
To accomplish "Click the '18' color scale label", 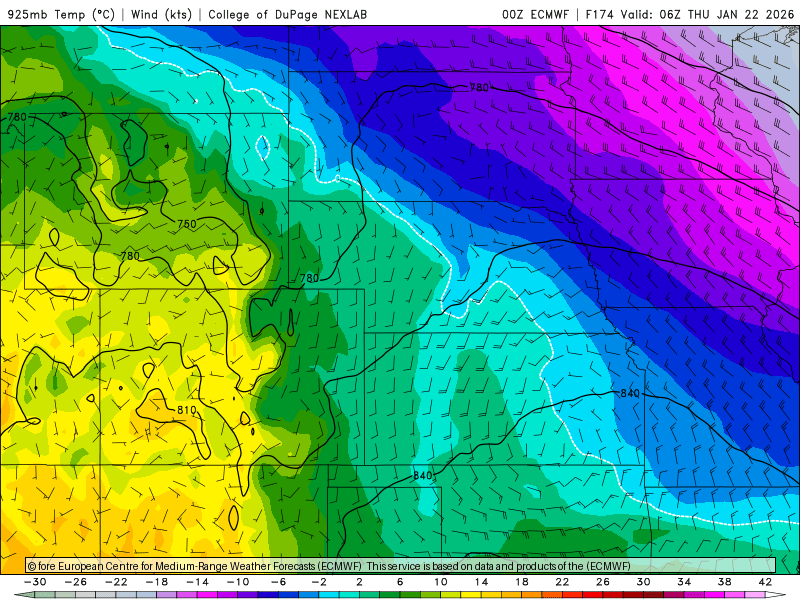I will point(522,582).
